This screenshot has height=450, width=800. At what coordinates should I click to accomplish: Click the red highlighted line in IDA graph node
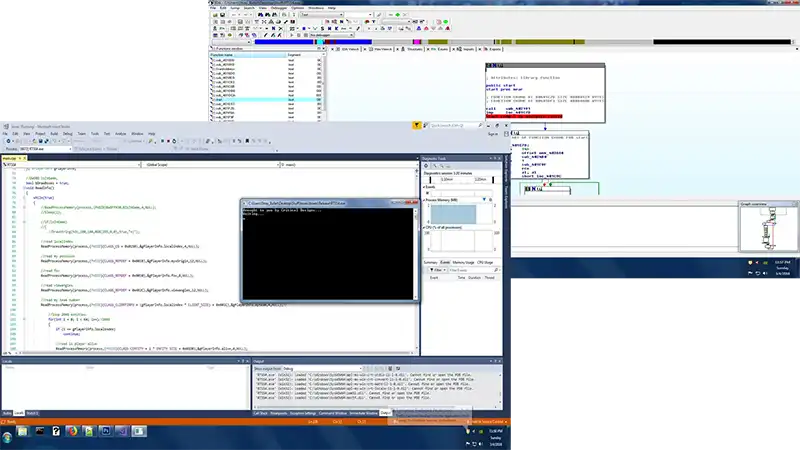click(x=524, y=116)
